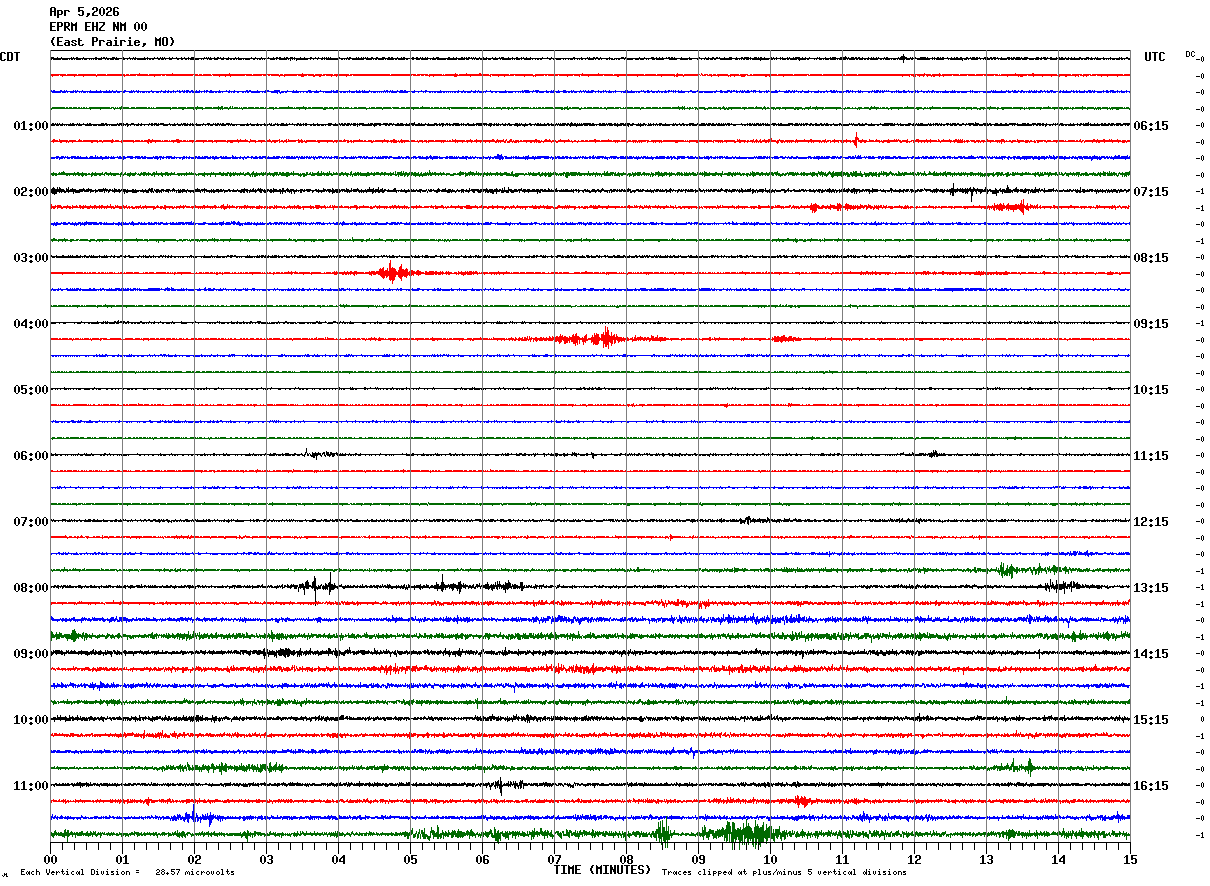
Task: Click minute tick label '12' on x-axis
Action: tap(914, 859)
